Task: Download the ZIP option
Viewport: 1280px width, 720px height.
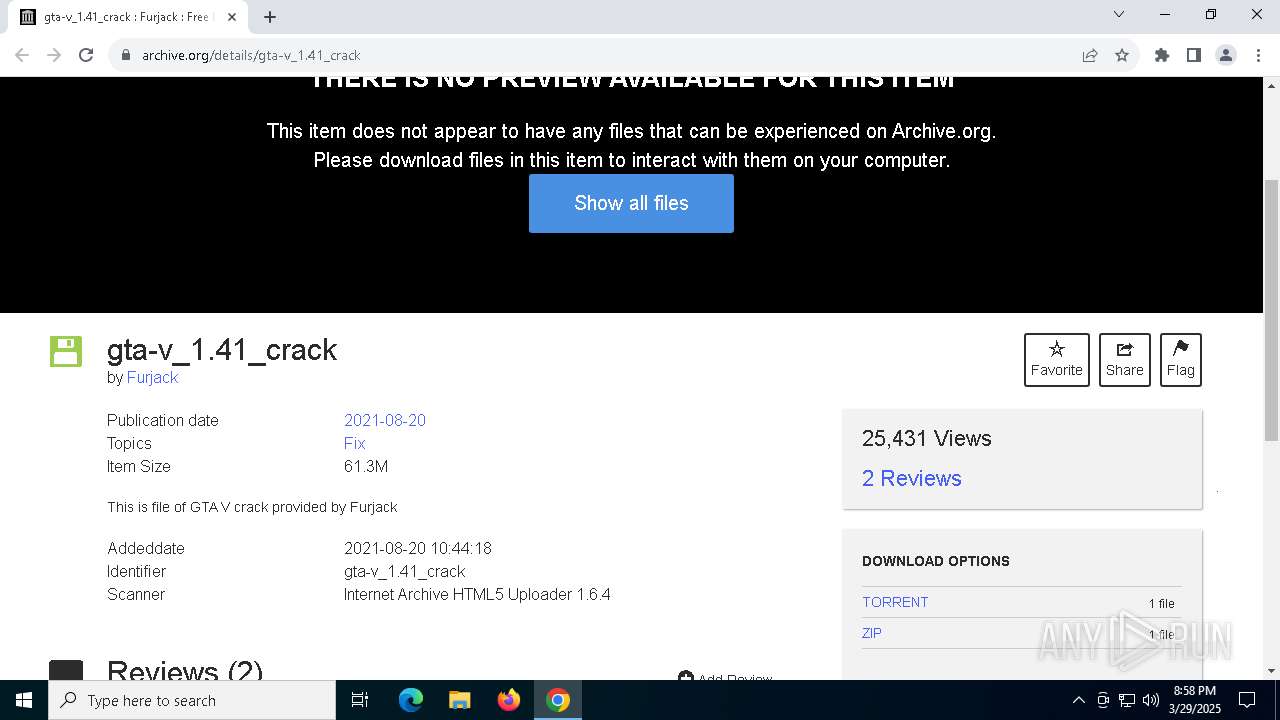Action: [872, 633]
